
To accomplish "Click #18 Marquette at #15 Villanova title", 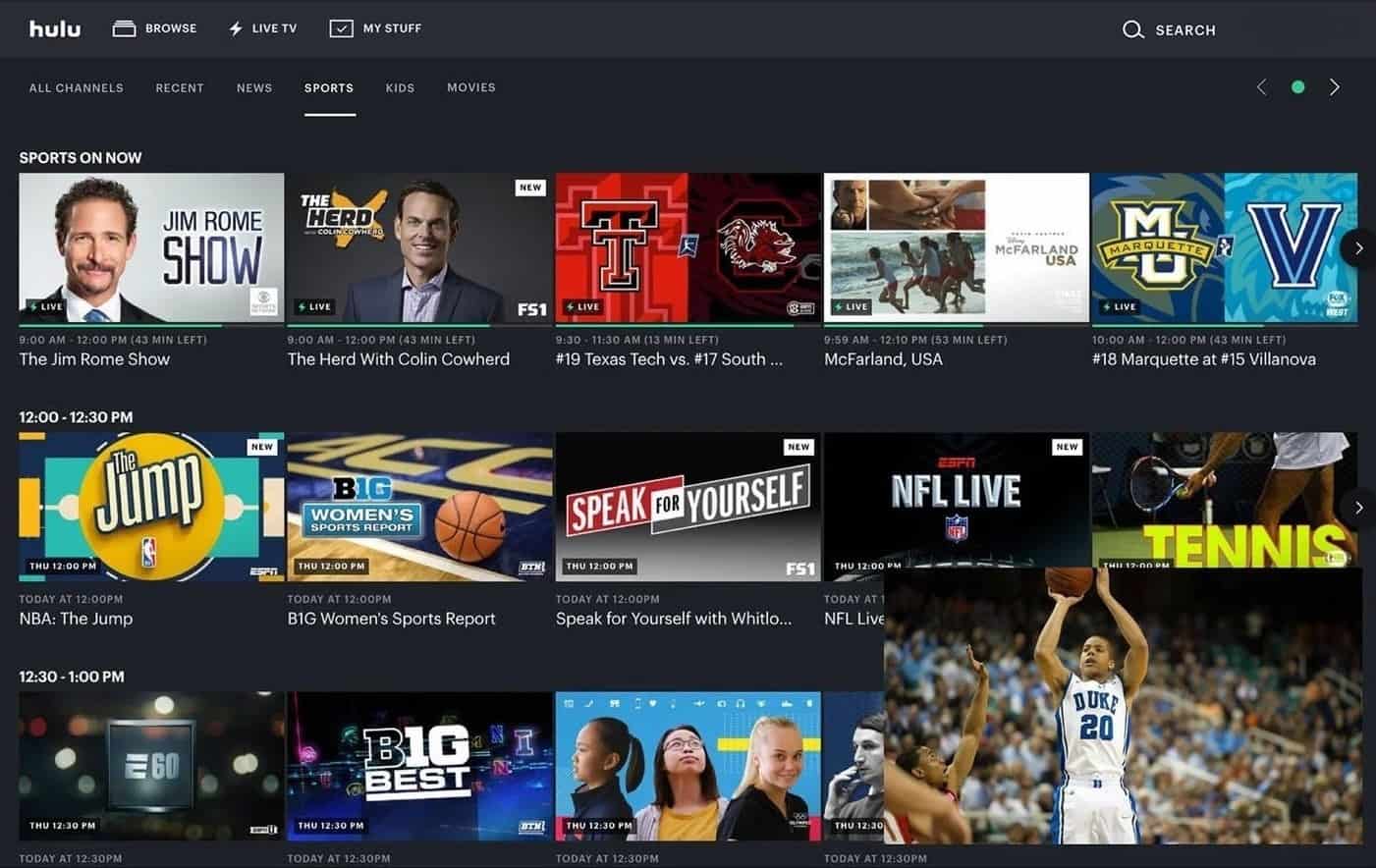I will pos(1204,359).
